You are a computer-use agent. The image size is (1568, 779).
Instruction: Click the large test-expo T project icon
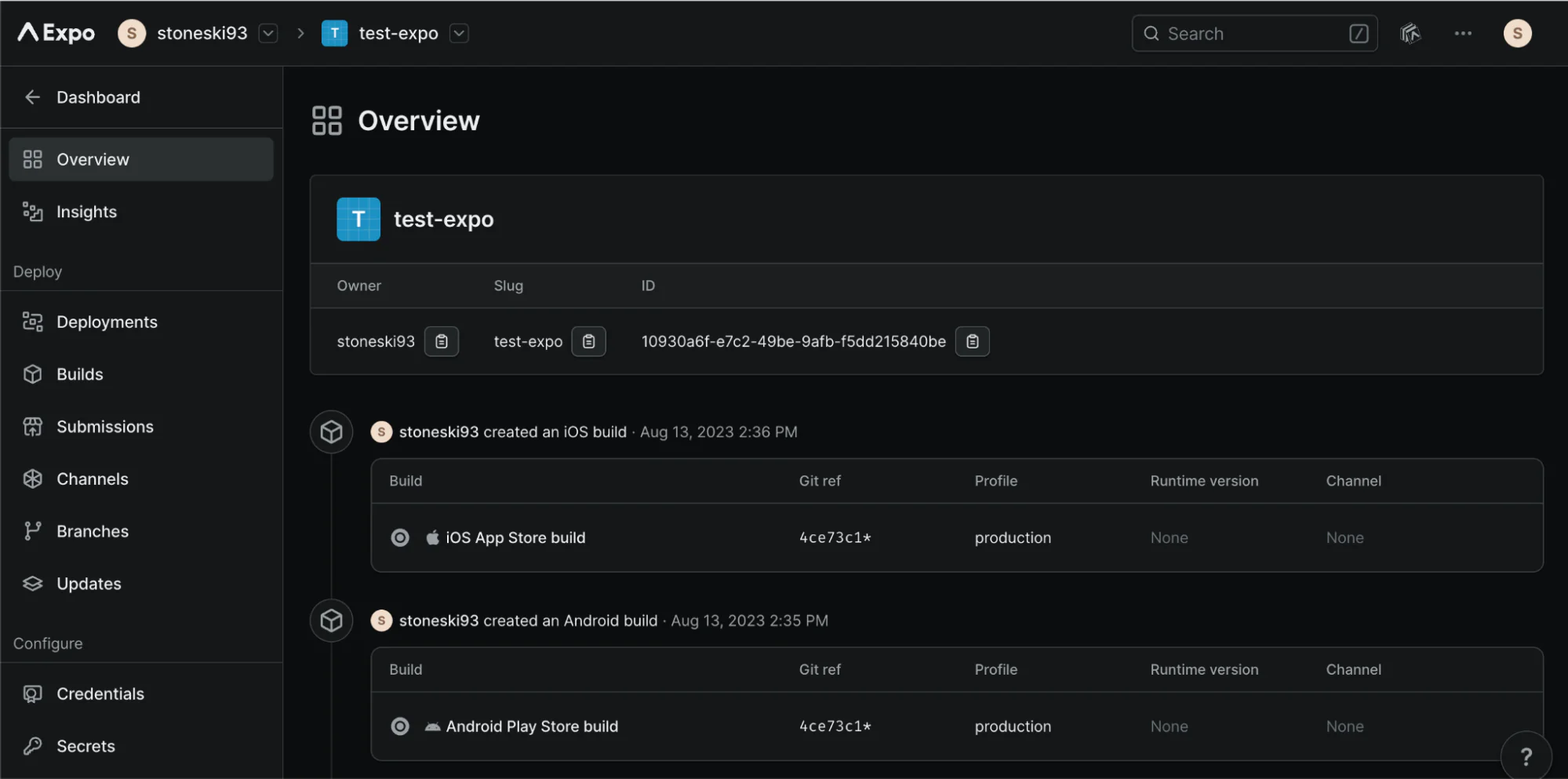pos(358,219)
